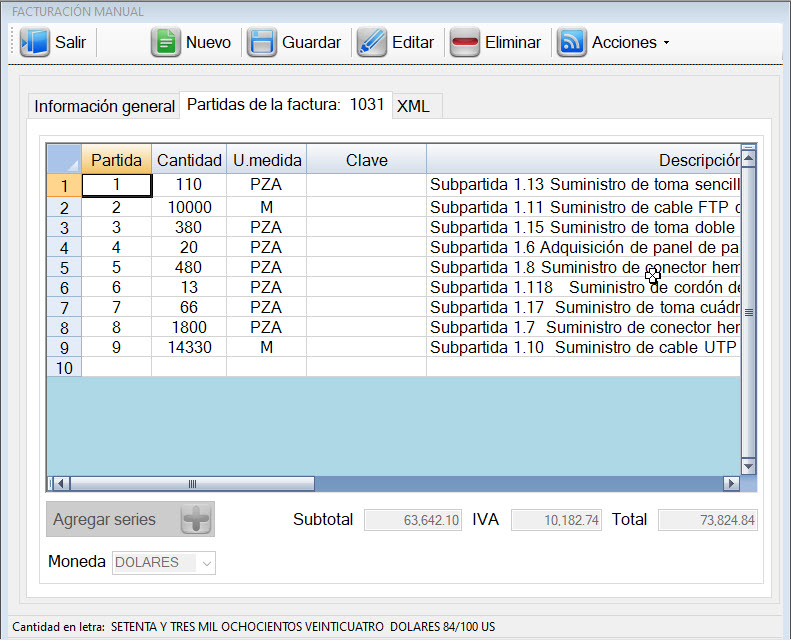Click the vertical scrollbar thumb
The image size is (791, 641).
coord(749,313)
